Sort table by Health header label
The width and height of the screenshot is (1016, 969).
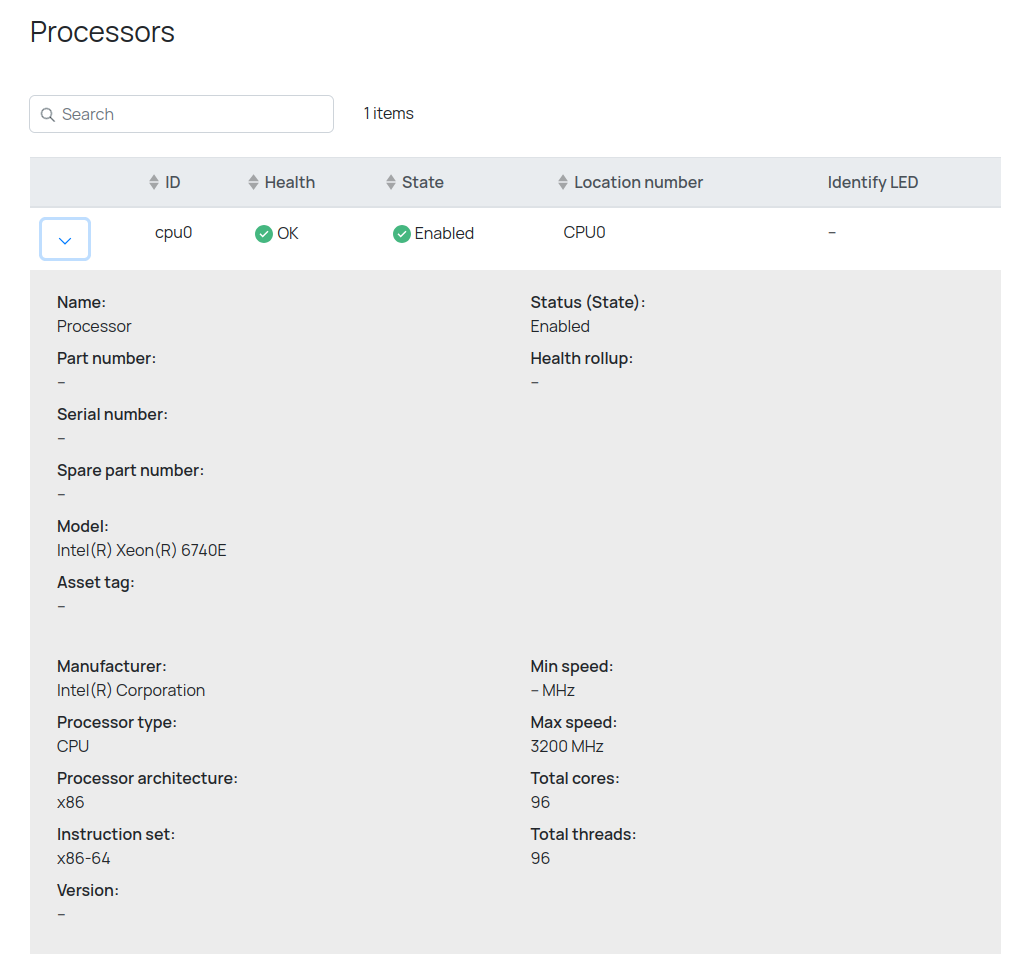click(290, 183)
